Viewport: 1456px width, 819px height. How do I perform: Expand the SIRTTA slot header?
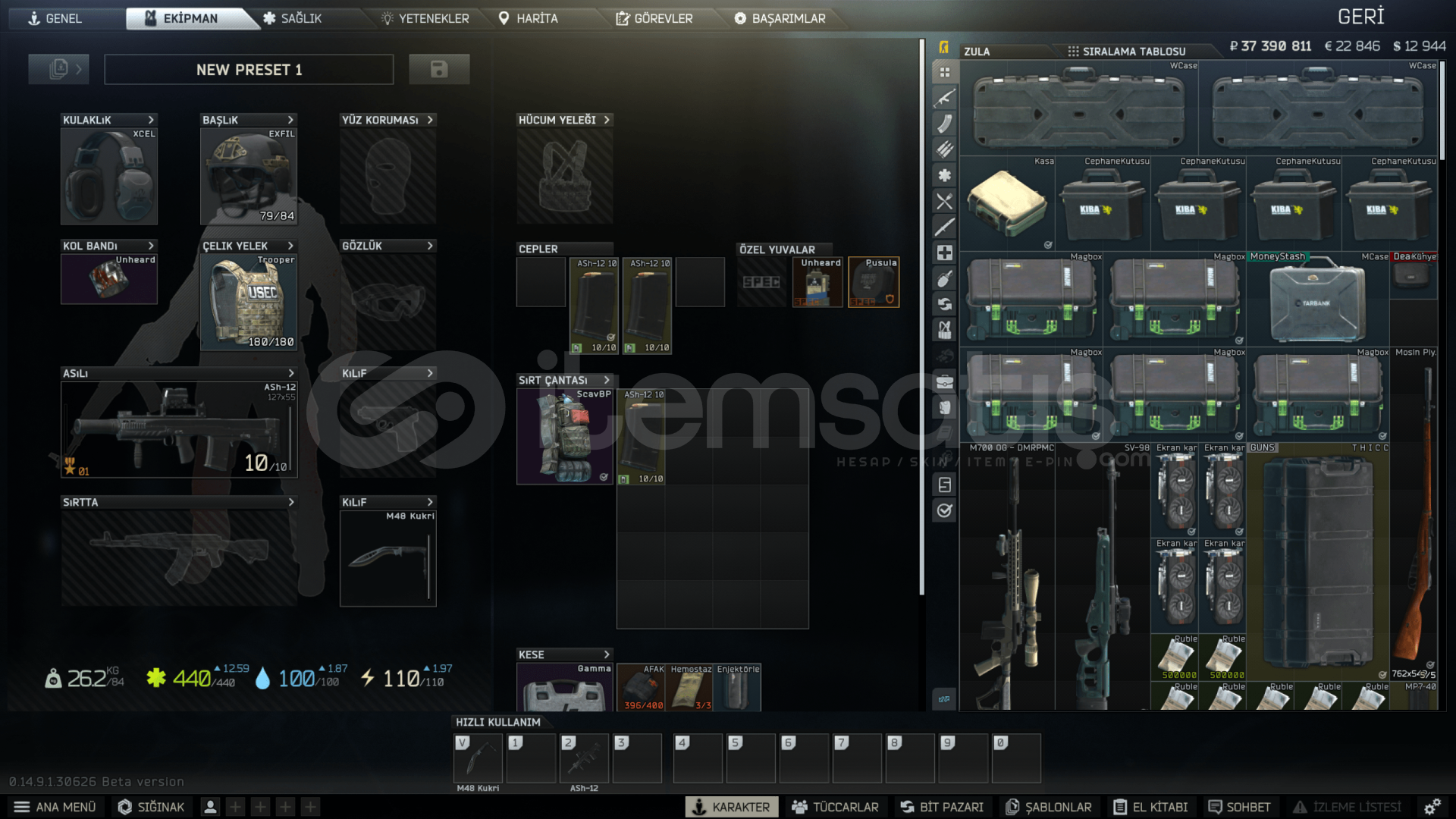(x=179, y=502)
